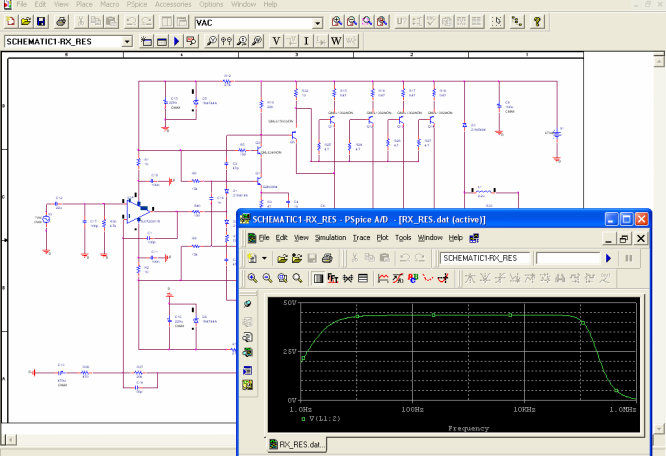Screen dimensions: 666x456
Task: Click the green trace legend marker square
Action: [x=304, y=419]
